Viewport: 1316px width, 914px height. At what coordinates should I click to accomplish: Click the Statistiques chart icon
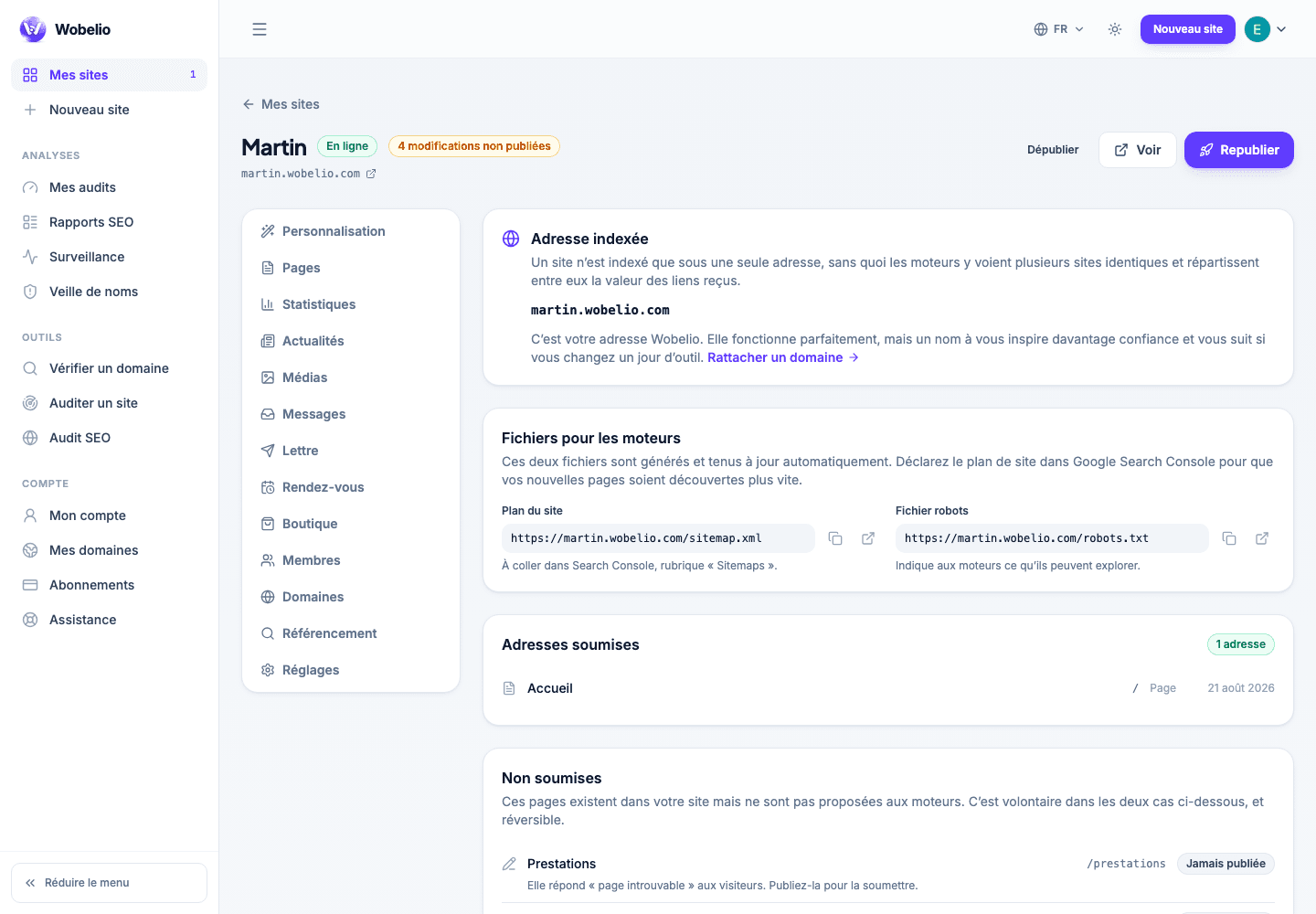click(268, 304)
